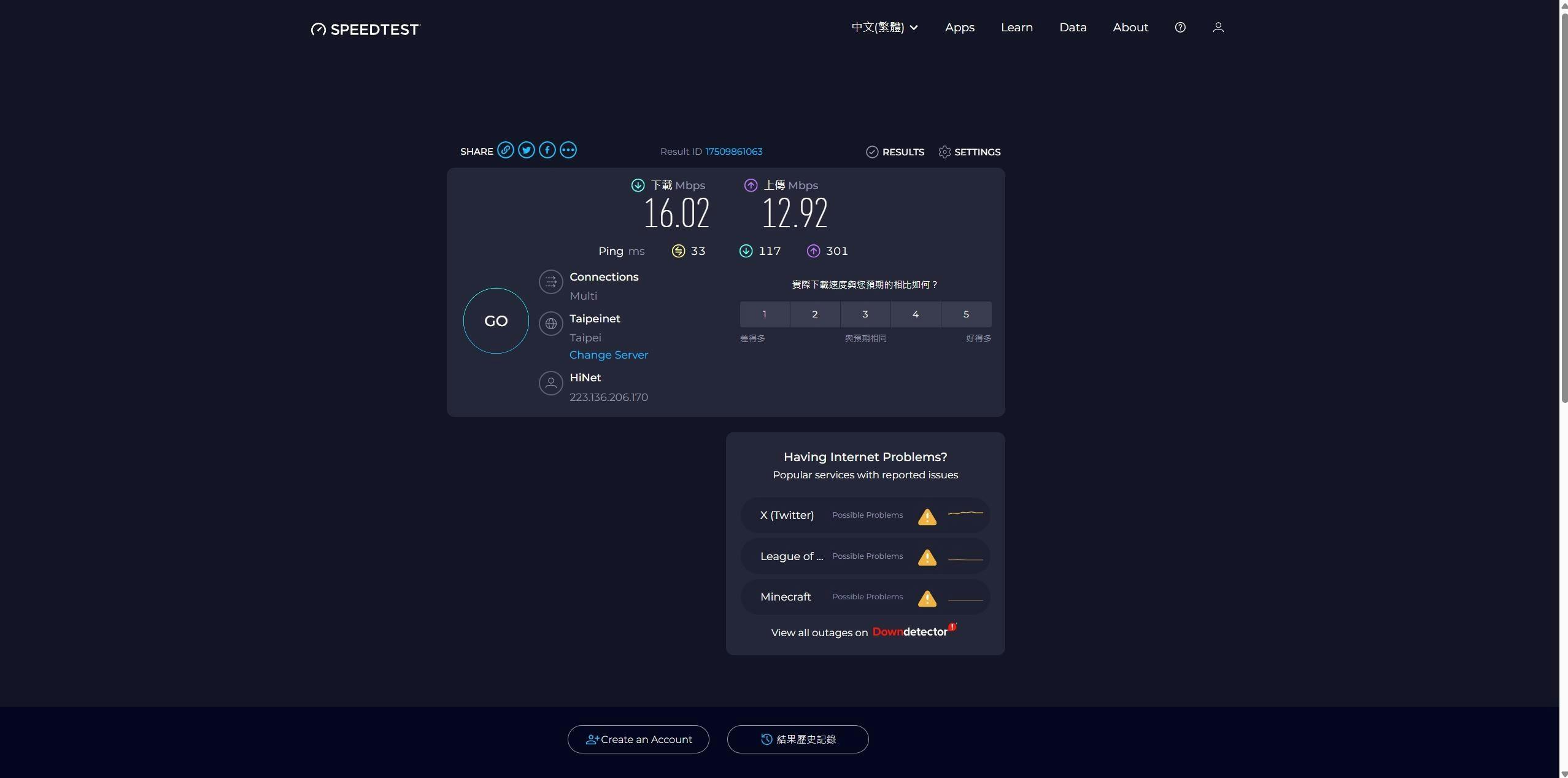
Task: Rate download speed as 1
Action: (765, 314)
